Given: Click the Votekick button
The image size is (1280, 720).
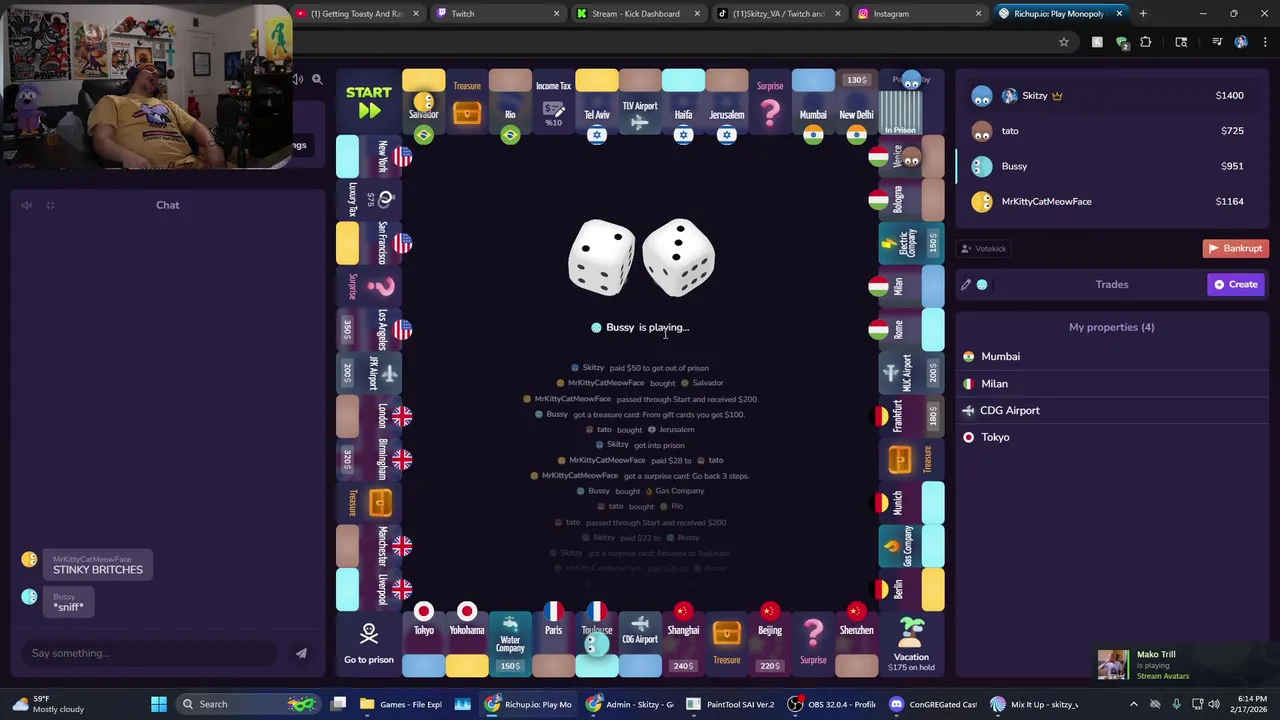Looking at the screenshot, I should 983,249.
